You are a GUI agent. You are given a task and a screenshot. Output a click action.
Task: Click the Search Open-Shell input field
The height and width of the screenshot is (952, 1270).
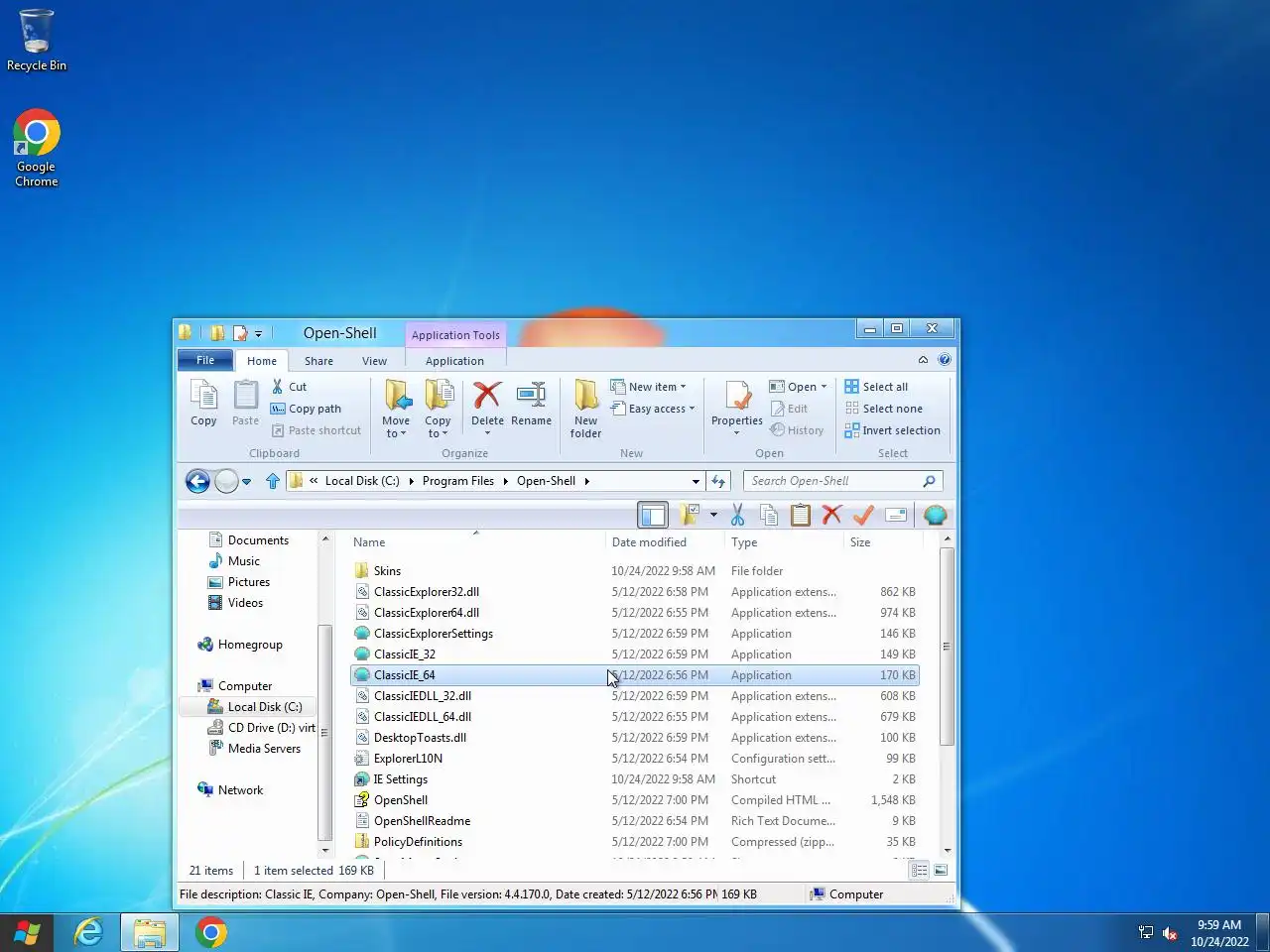pos(835,481)
